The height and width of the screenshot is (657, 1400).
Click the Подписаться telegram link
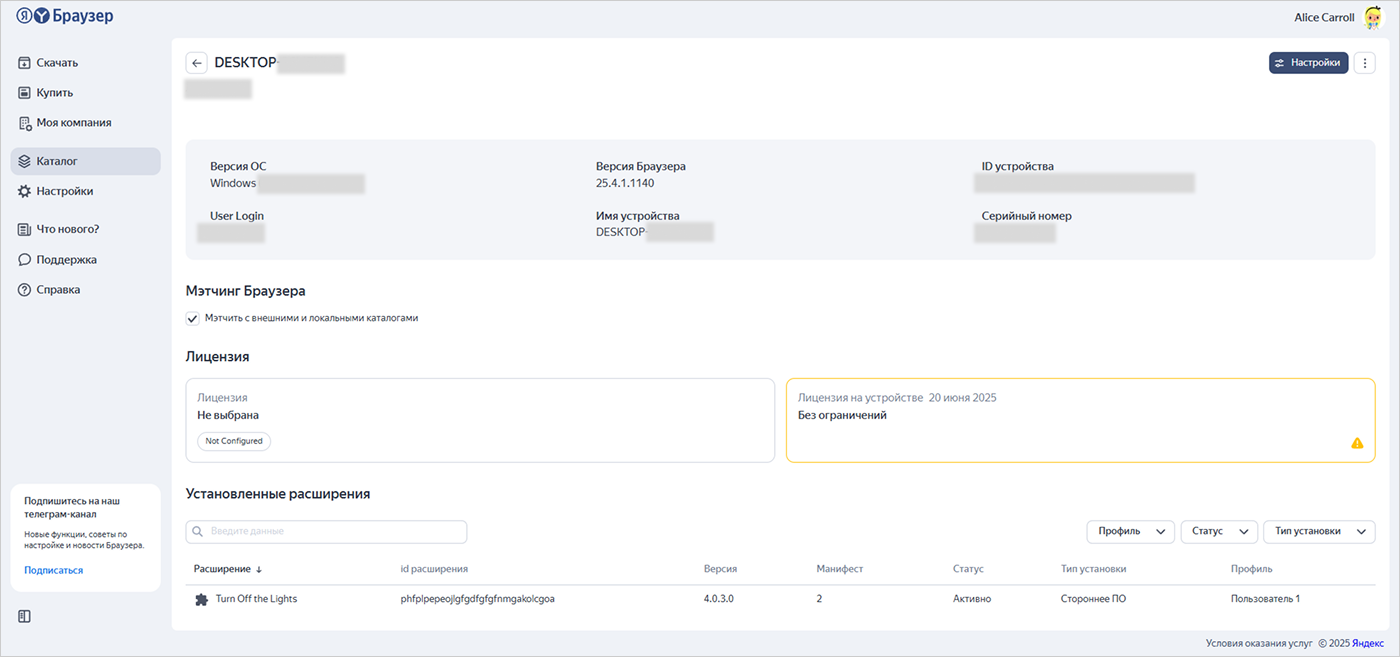(53, 570)
